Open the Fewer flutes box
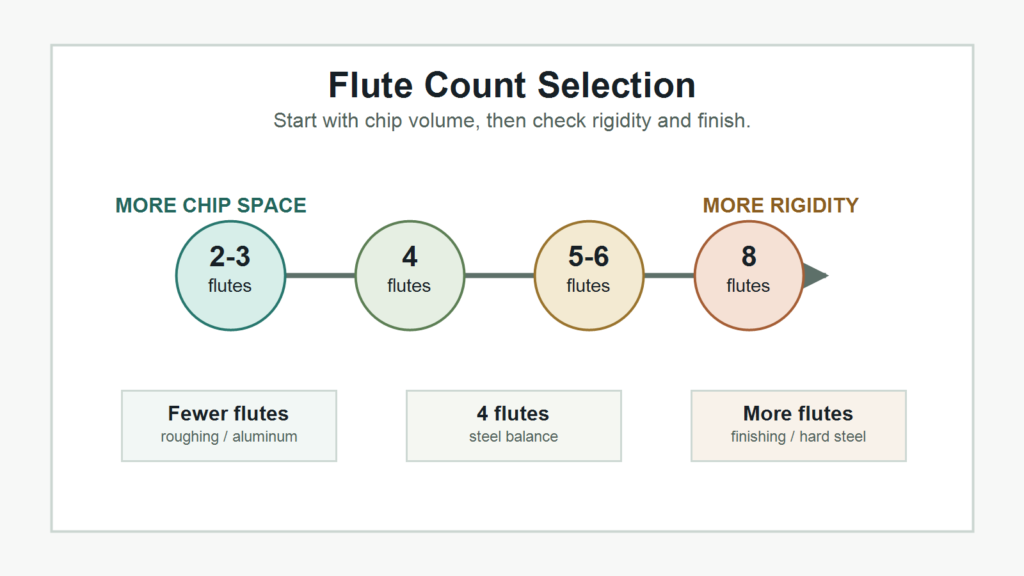The image size is (1024, 576). tap(229, 426)
